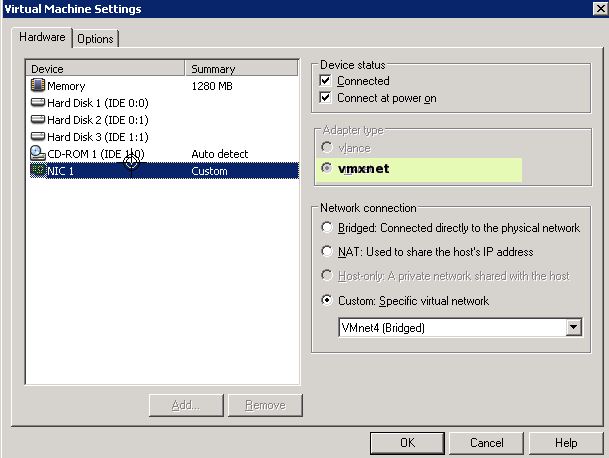Click the VMnet4 (Bridged) combo box field

coord(451,327)
